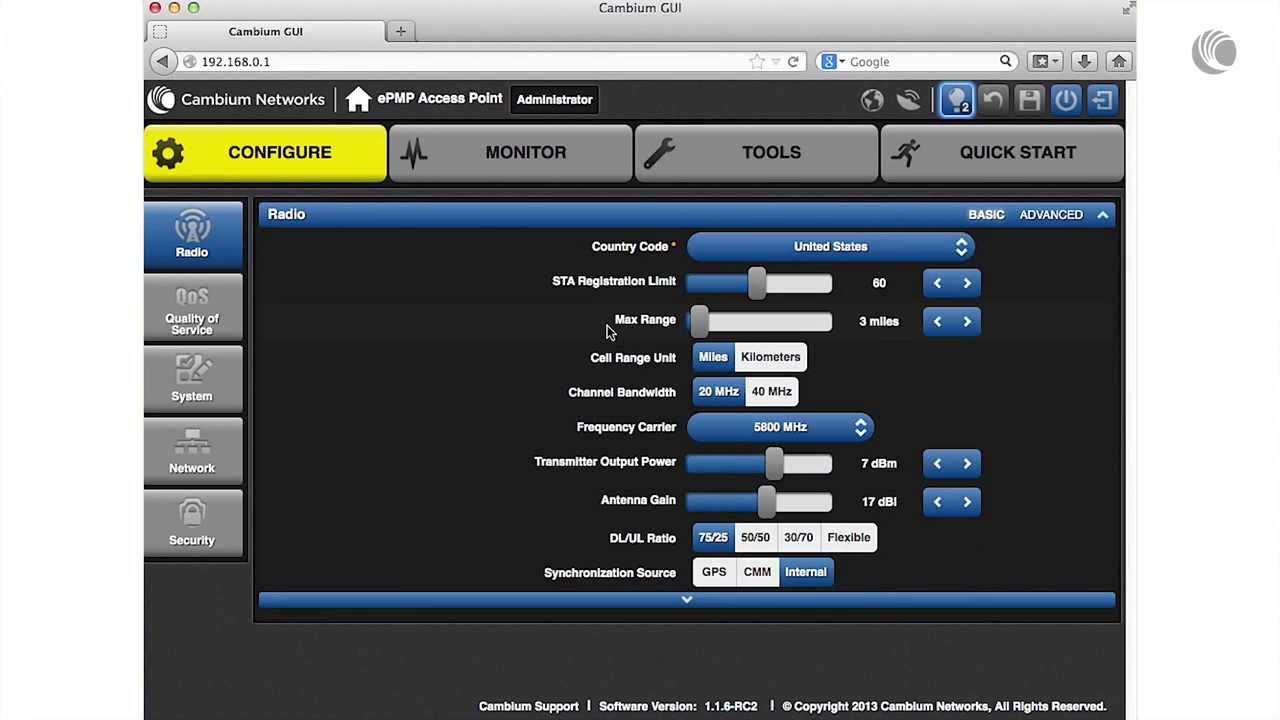Open new browser tab with plus
This screenshot has height=720, width=1280.
click(400, 31)
